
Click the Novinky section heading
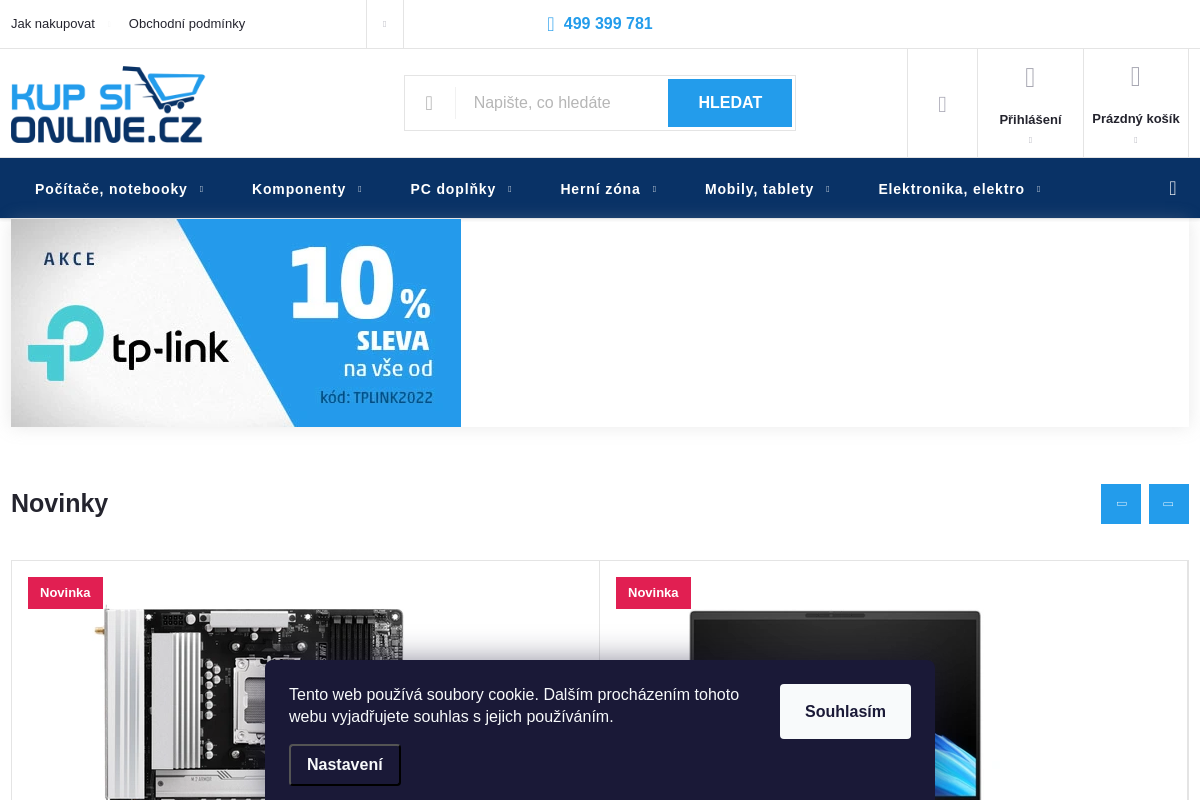tap(60, 503)
